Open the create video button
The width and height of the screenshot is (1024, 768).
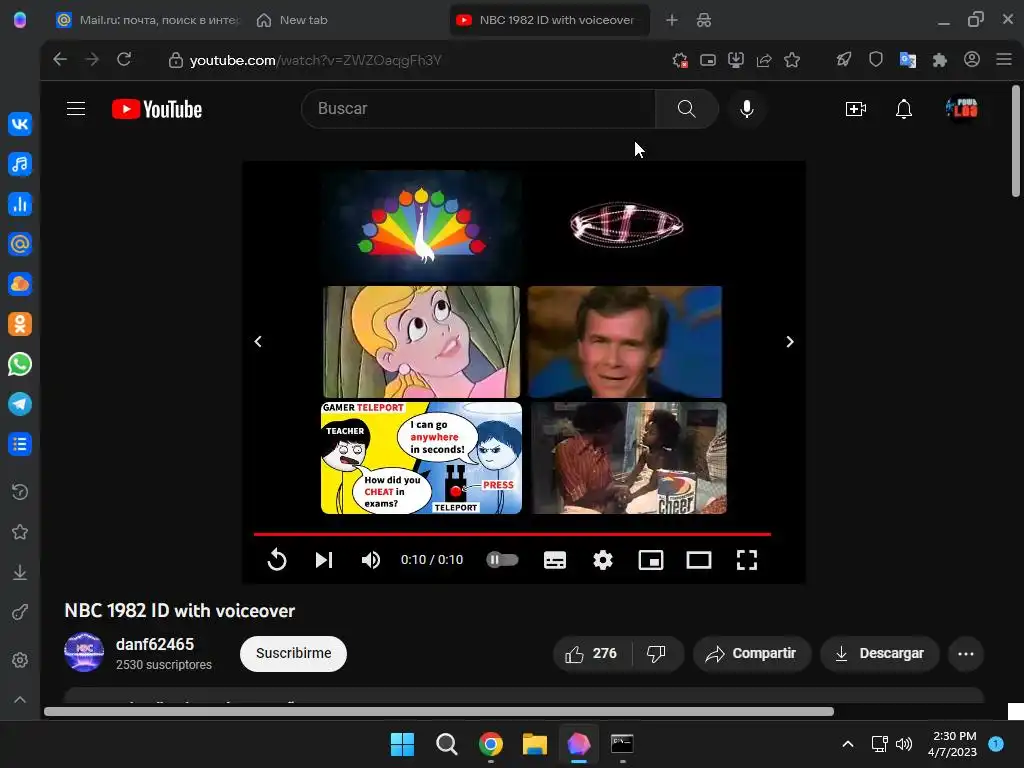[856, 108]
